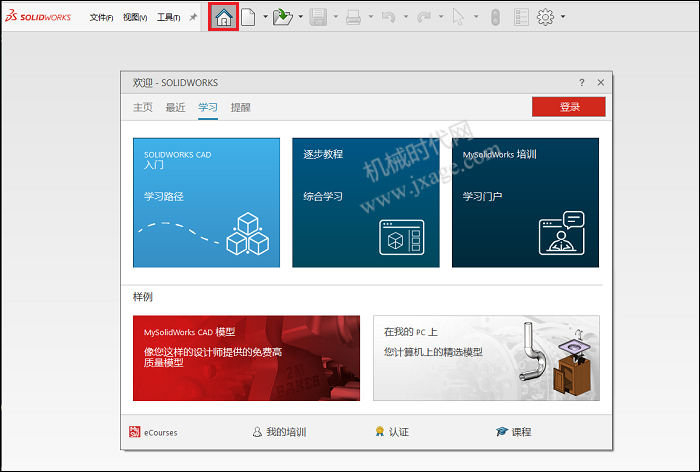Click the Print icon
The width and height of the screenshot is (700, 472).
[353, 17]
